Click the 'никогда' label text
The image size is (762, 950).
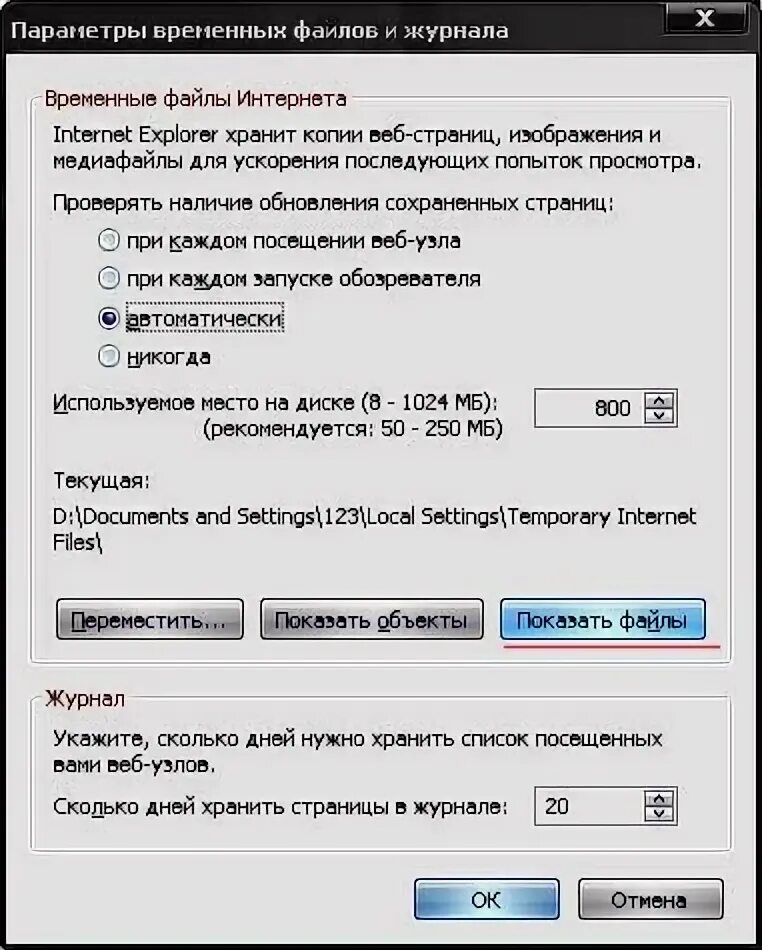(x=169, y=357)
